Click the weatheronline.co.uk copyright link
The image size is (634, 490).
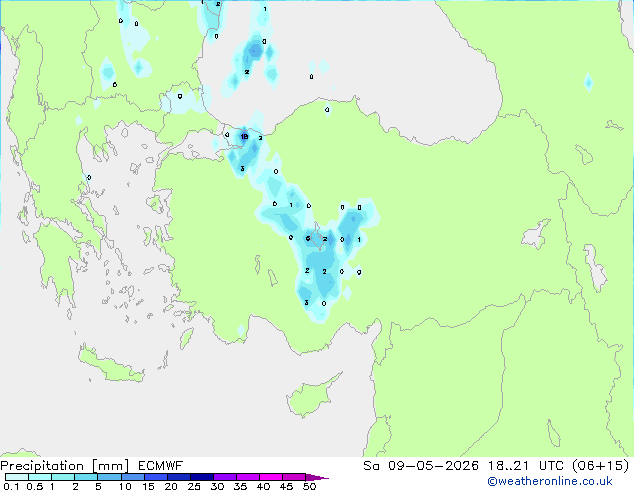(549, 481)
